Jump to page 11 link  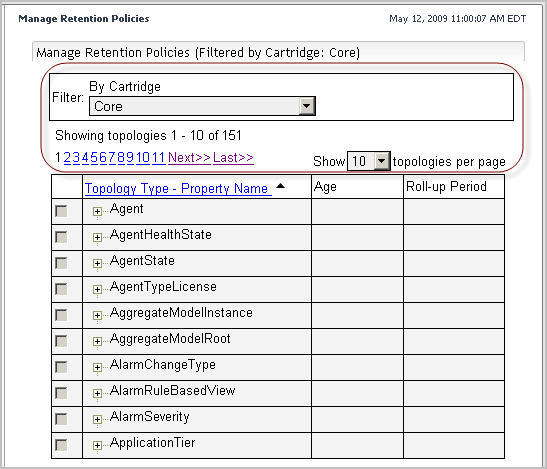pos(158,158)
